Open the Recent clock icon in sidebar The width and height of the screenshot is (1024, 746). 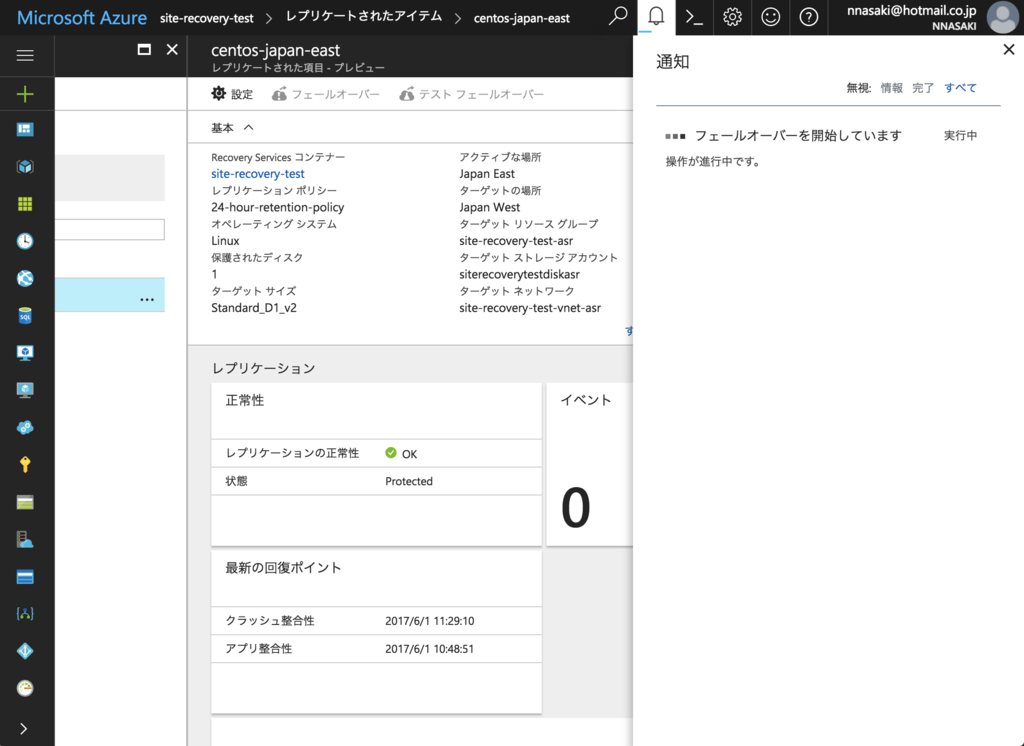click(x=25, y=241)
